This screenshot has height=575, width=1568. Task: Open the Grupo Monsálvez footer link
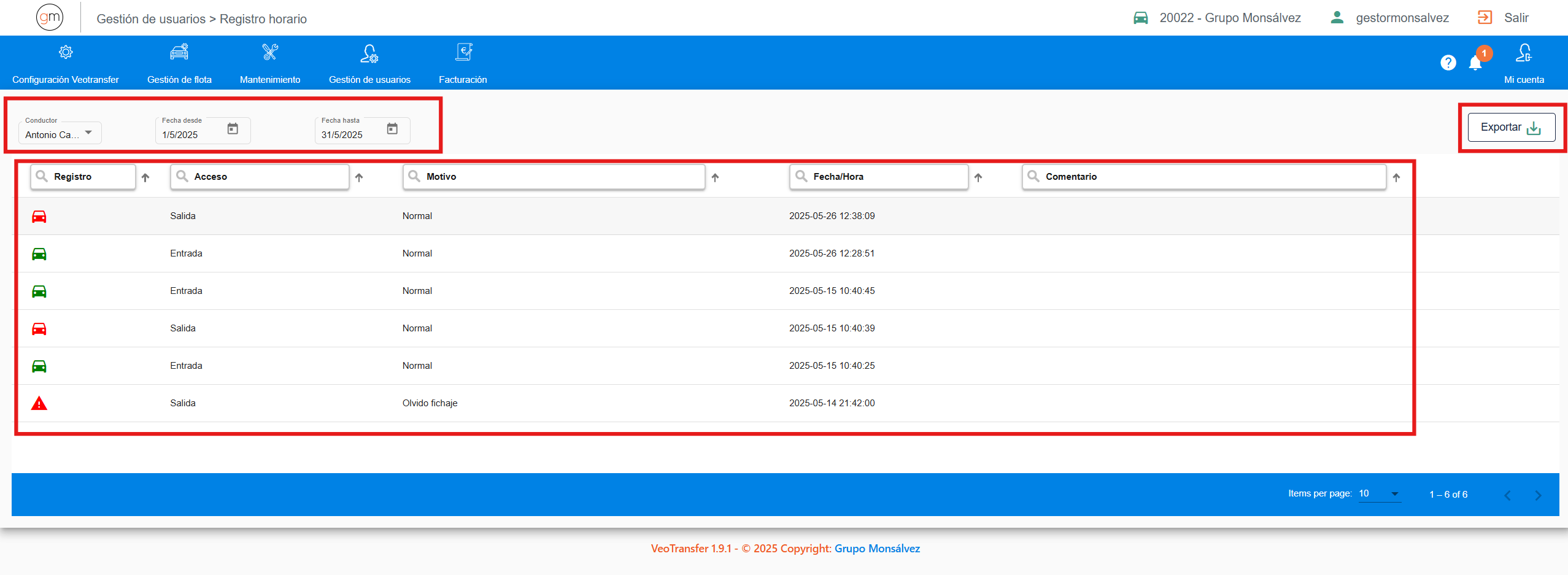pyautogui.click(x=877, y=549)
